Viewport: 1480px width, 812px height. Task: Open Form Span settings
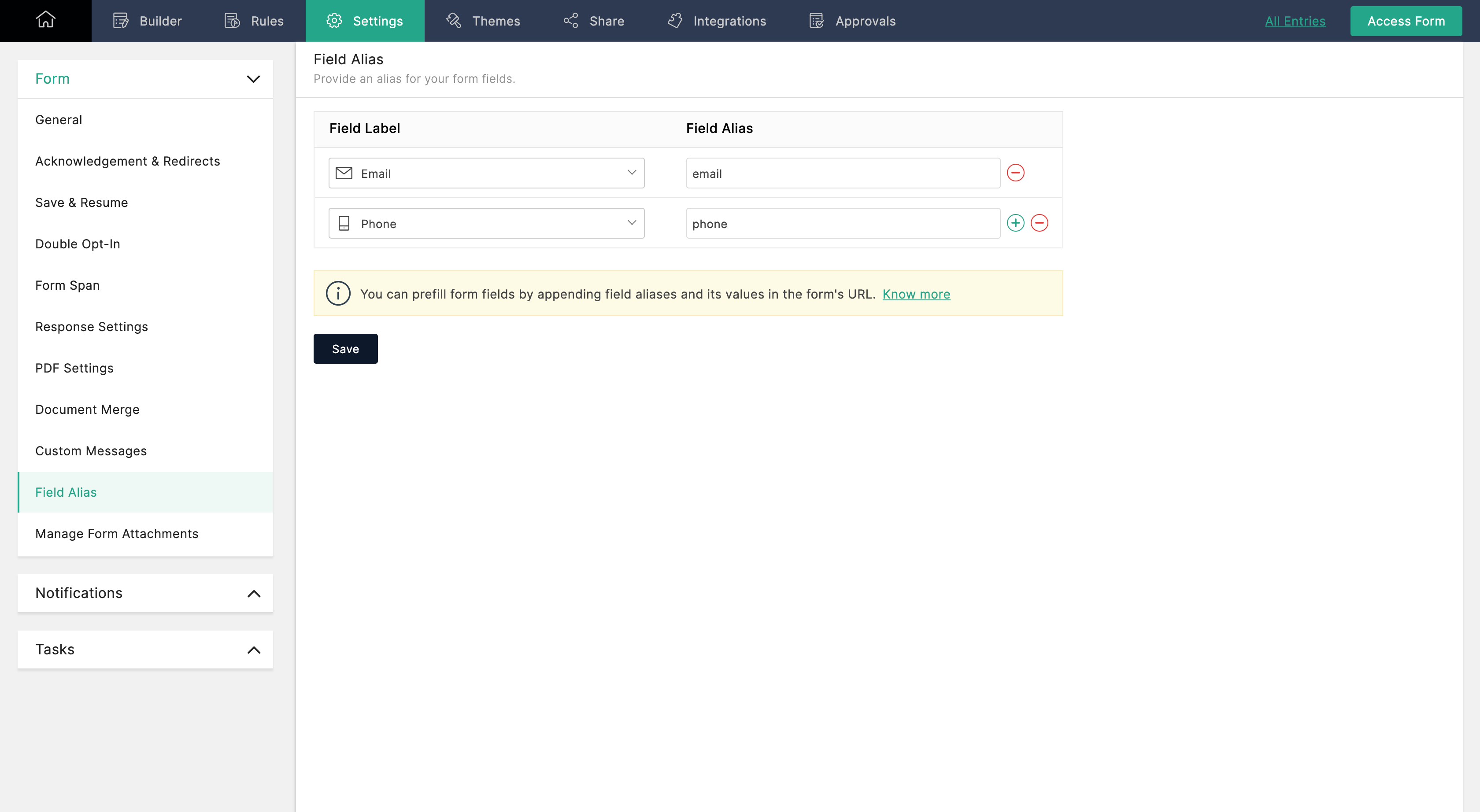coord(145,285)
